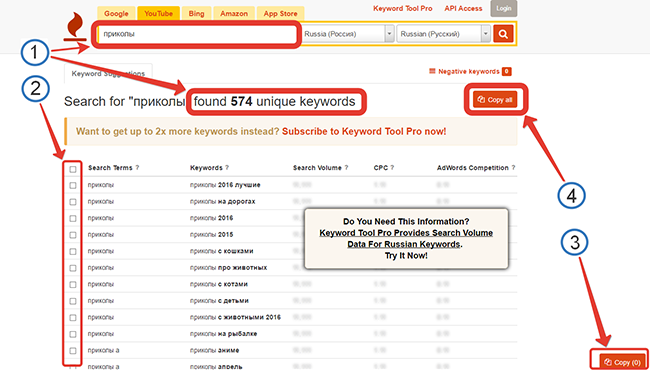Toggle the select-all checkbox in table header
Screen dimensions: 650x370
click(x=73, y=169)
